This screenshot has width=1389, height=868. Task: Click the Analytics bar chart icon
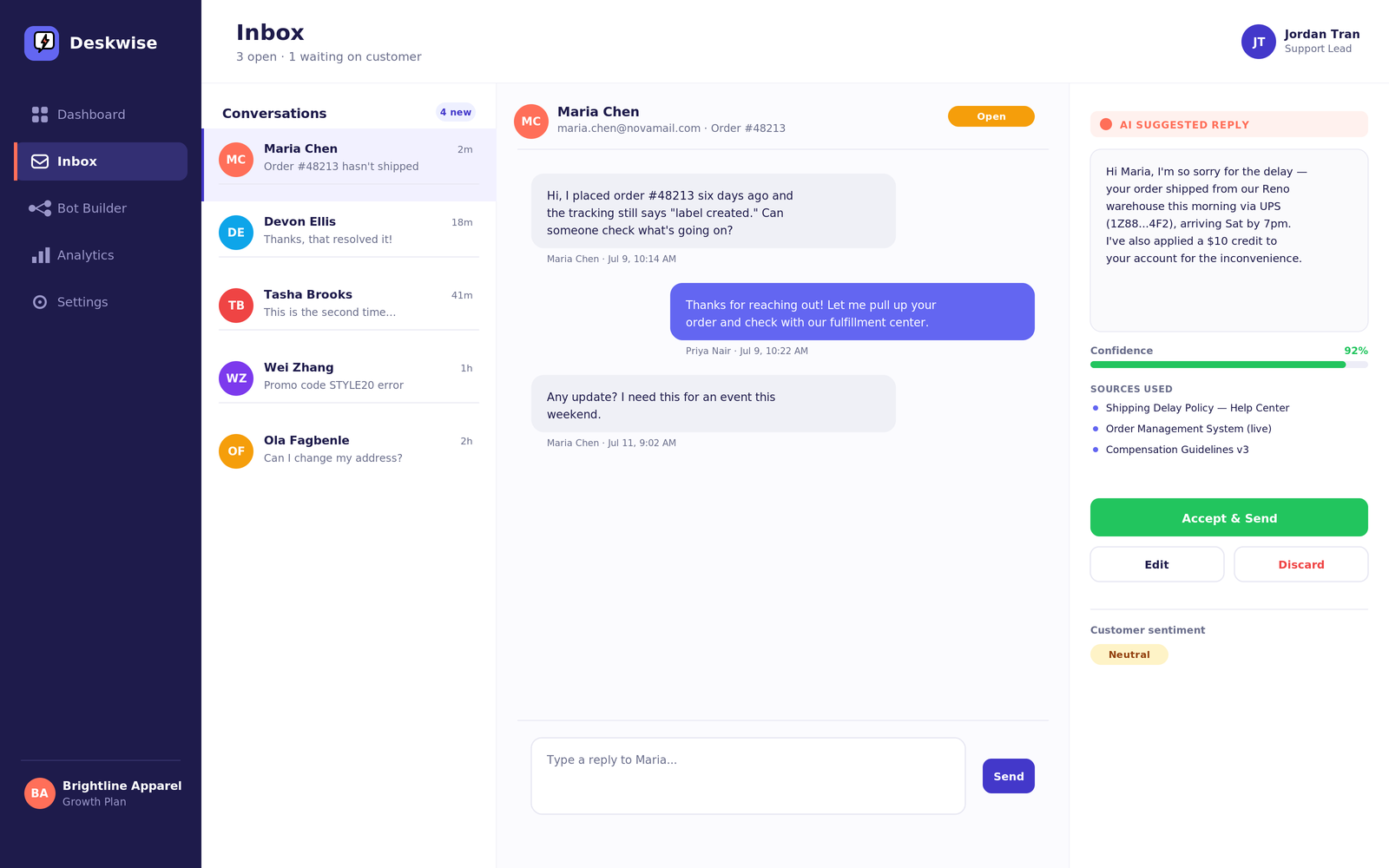[40, 255]
